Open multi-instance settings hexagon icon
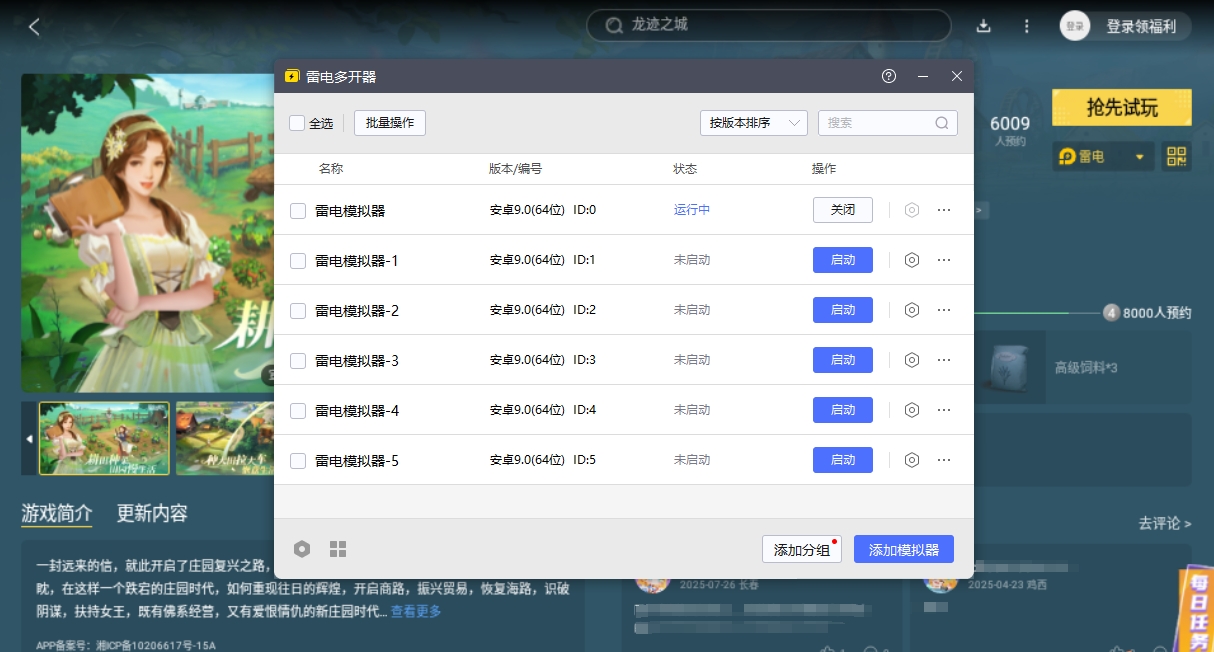The image size is (1214, 652). pos(302,549)
